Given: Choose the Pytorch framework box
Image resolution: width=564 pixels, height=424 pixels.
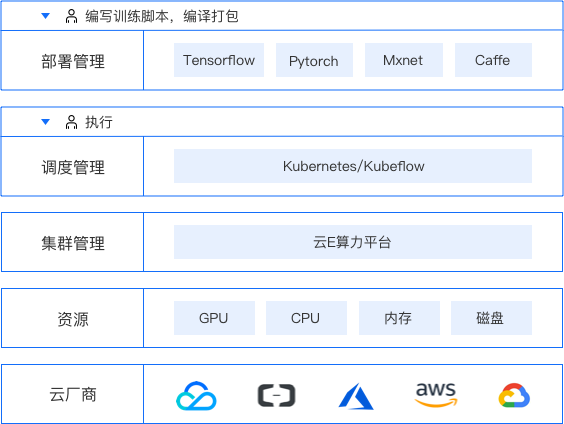Looking at the screenshot, I should (314, 60).
